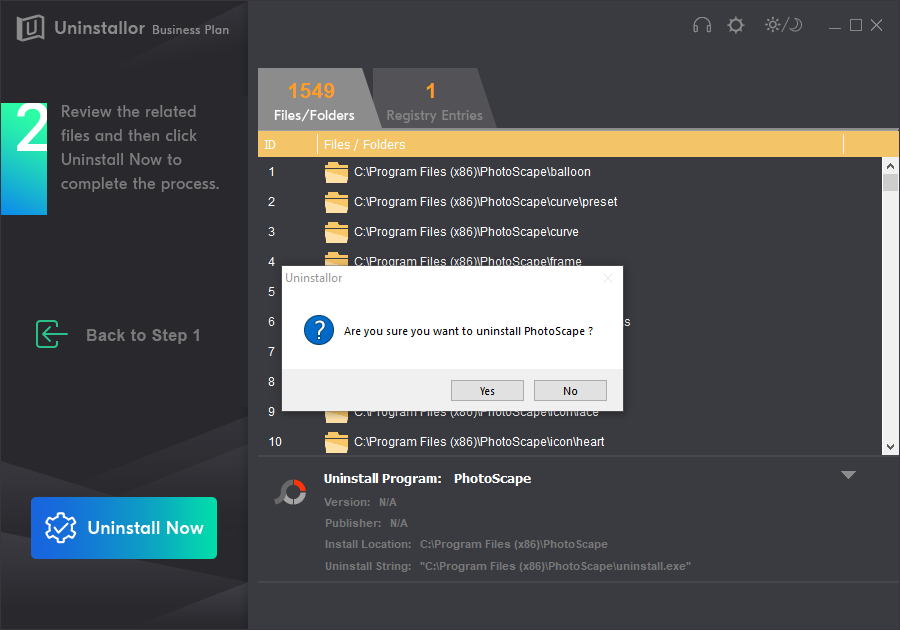Select the PhotoScape\curve\preset path text
Viewport: 900px width, 630px height.
(x=486, y=201)
